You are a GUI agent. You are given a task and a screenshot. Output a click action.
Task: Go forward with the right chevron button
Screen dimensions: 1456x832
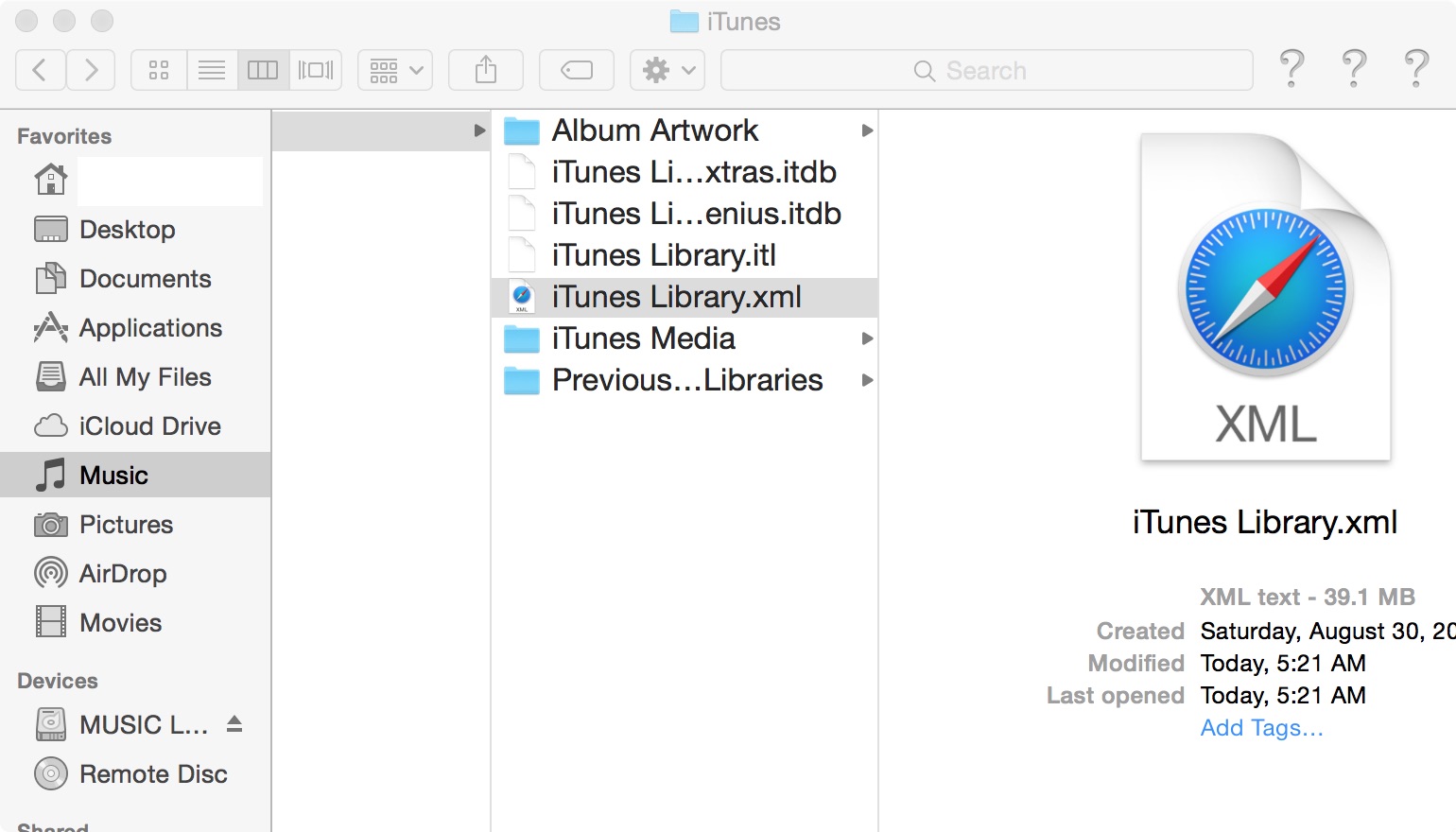91,70
